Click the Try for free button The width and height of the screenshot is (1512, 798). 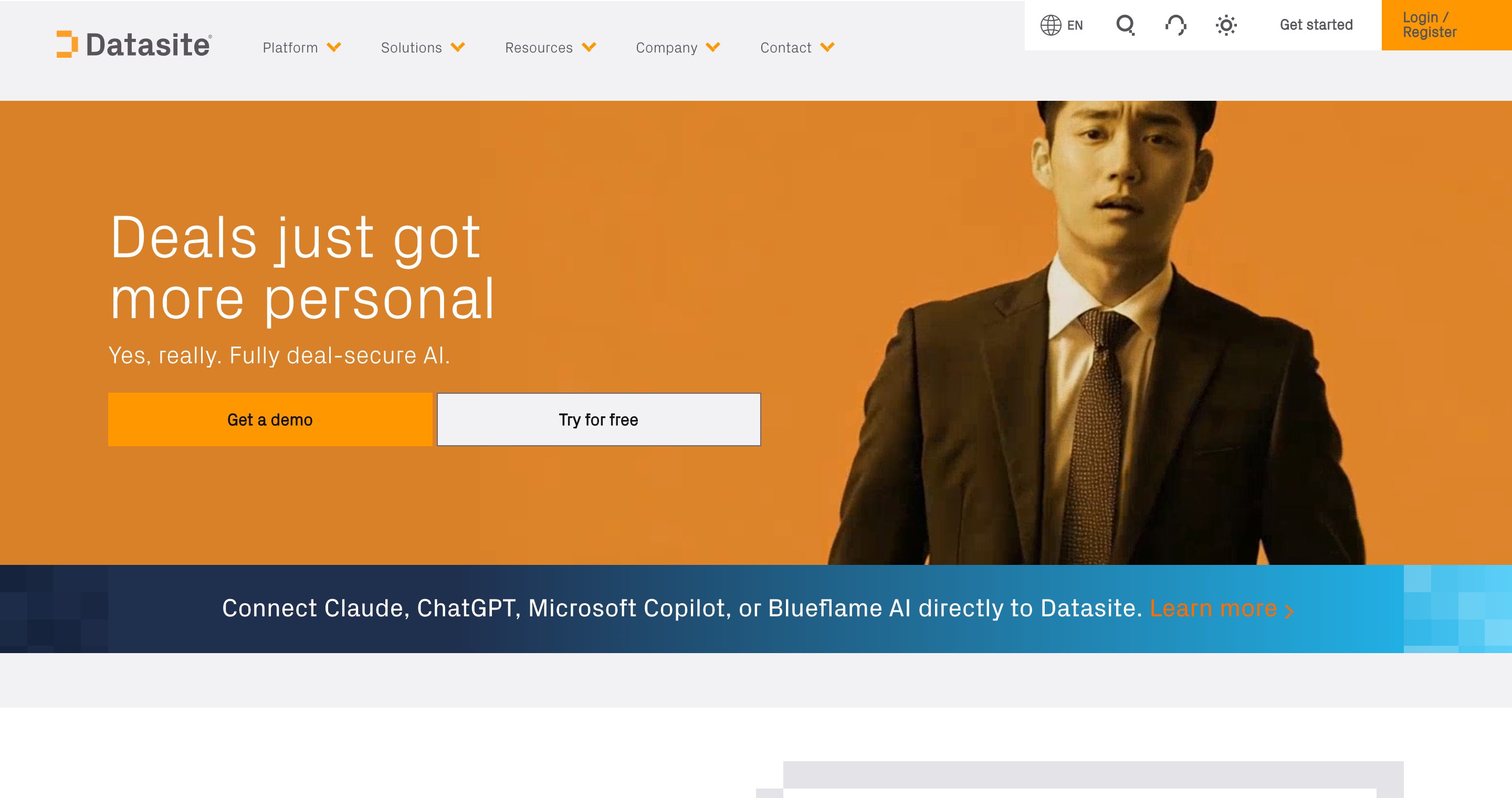(598, 419)
